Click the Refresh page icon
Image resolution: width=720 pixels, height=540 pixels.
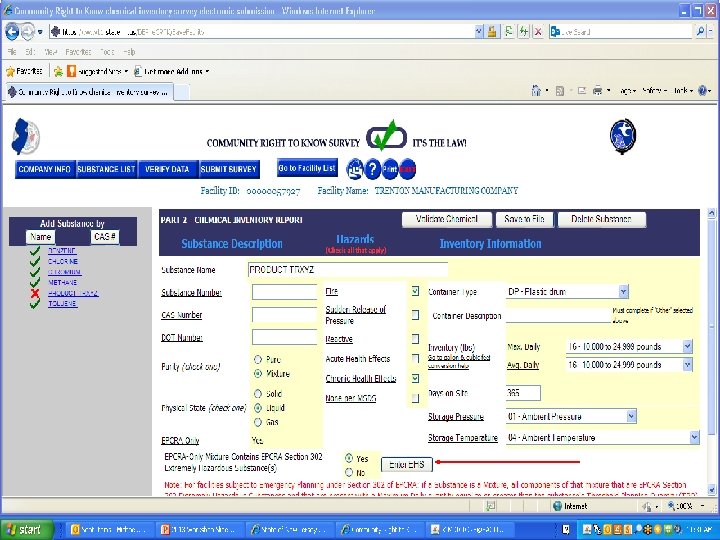pos(508,32)
